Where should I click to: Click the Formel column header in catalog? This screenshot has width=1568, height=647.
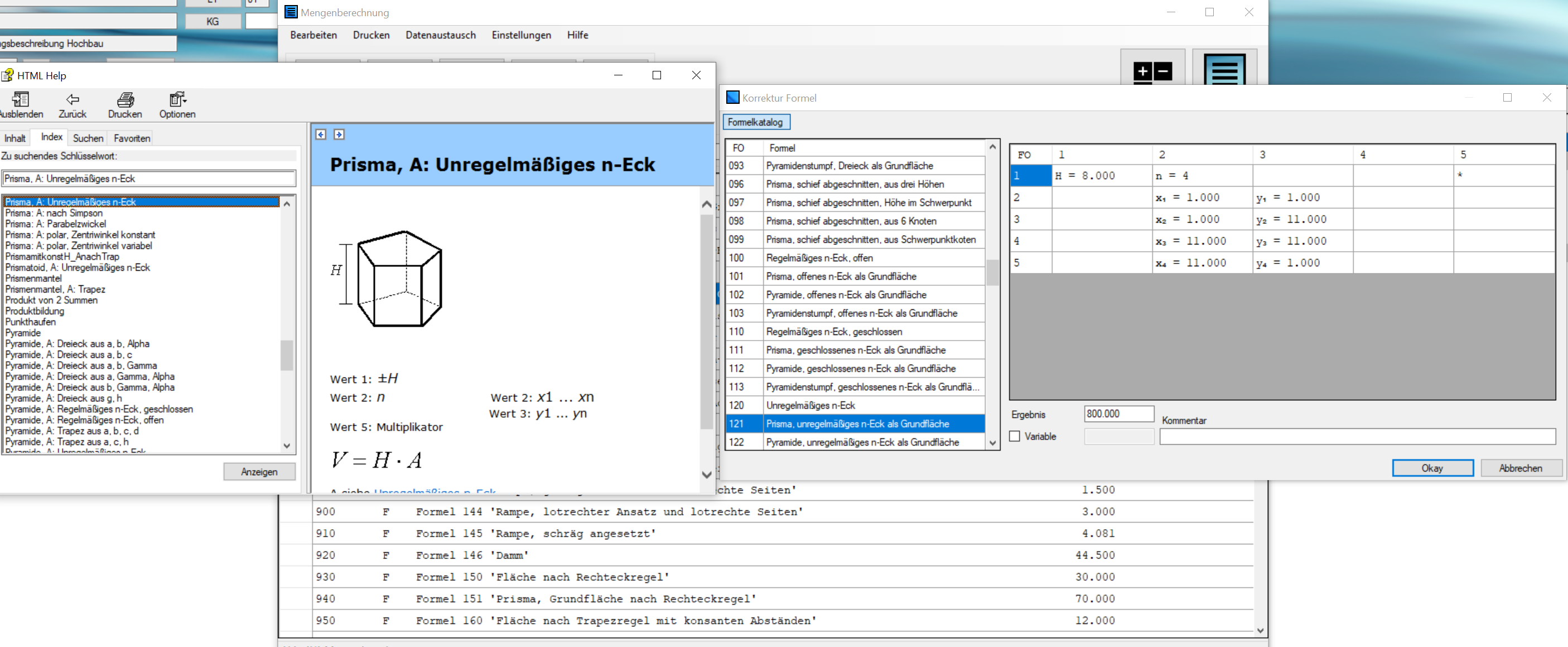click(x=874, y=148)
